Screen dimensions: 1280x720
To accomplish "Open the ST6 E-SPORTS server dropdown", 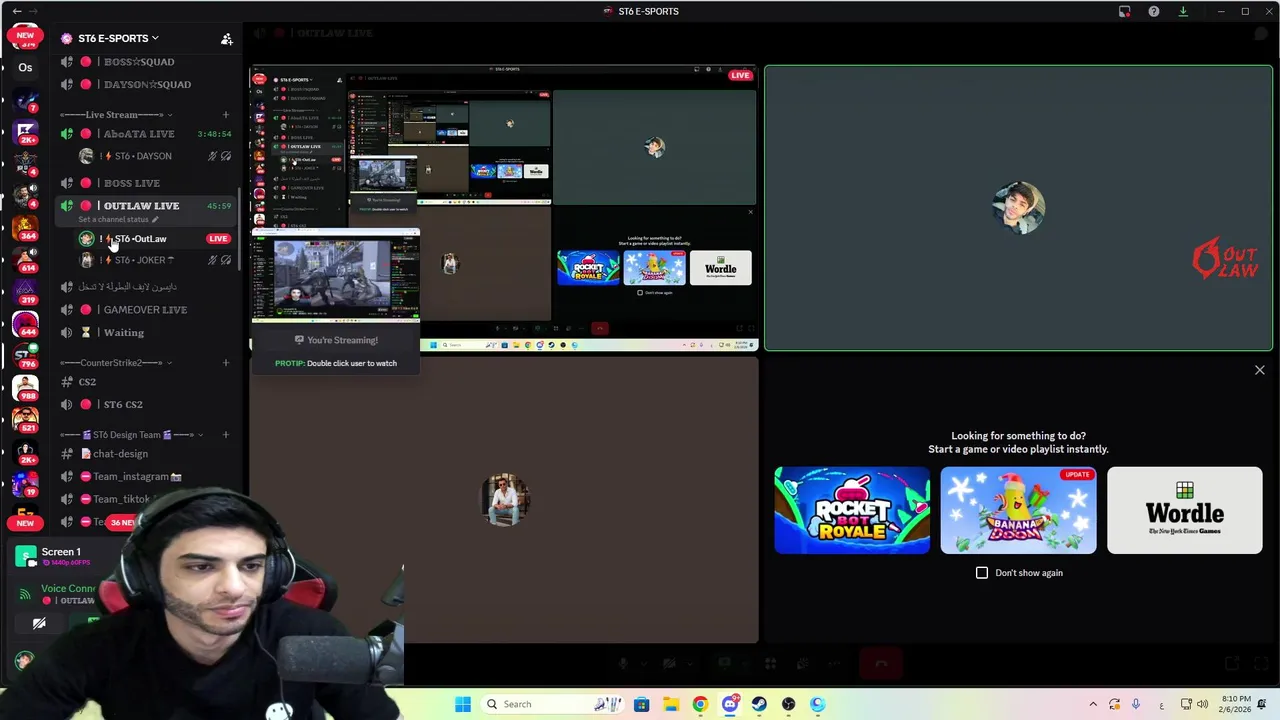I will pos(110,38).
